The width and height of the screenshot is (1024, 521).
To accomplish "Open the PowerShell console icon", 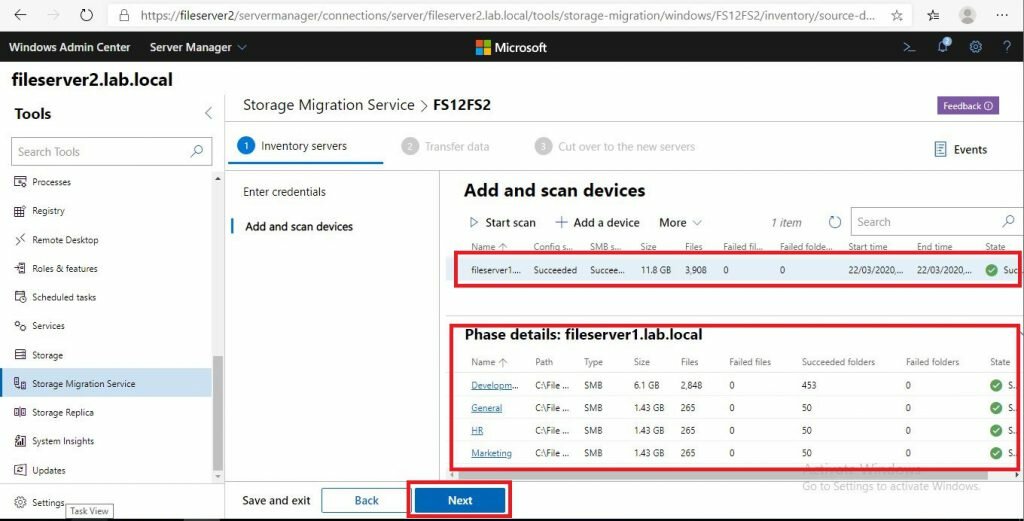I will pos(909,47).
